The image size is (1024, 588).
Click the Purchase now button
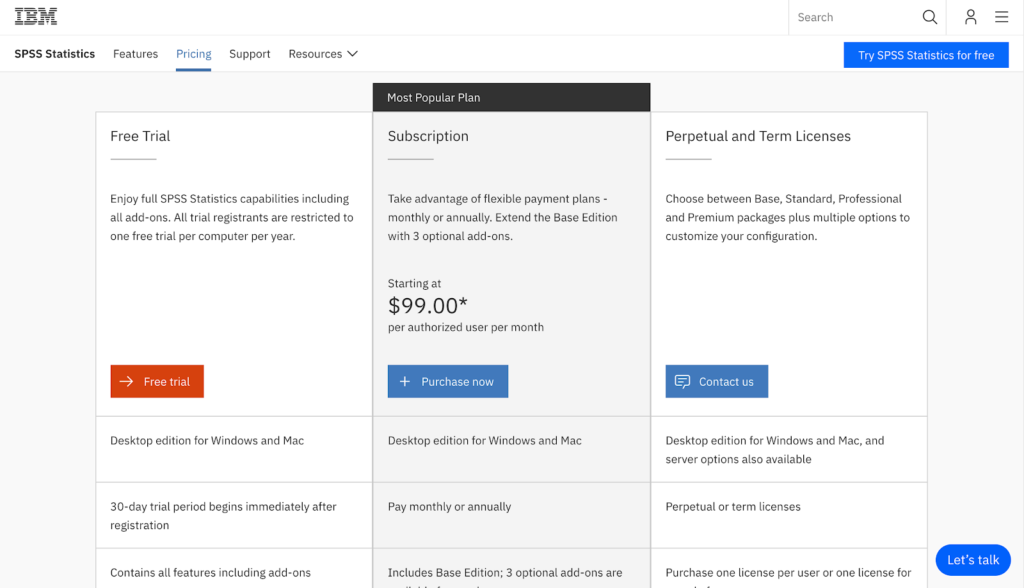[447, 381]
